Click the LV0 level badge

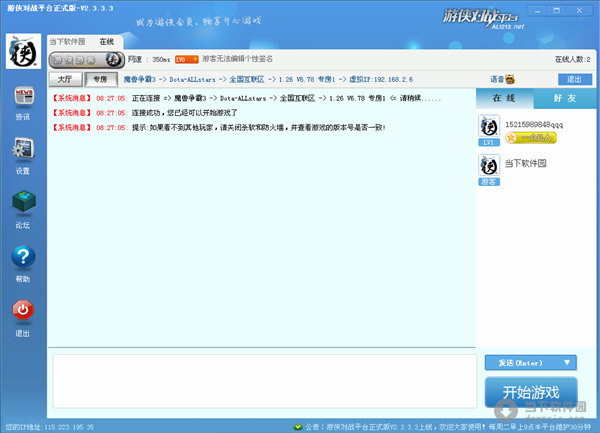coord(186,59)
